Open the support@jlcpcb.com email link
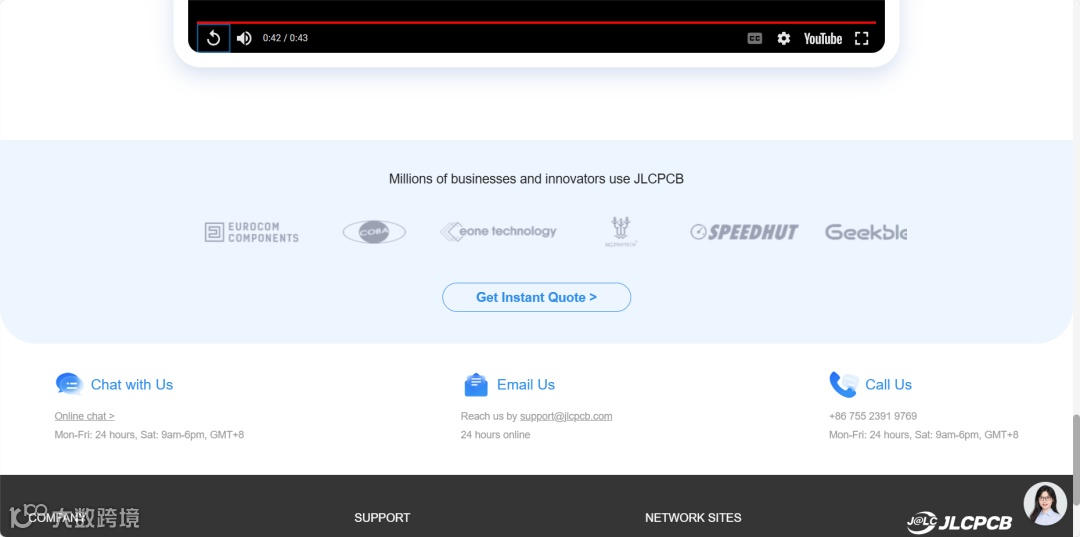 tap(566, 416)
